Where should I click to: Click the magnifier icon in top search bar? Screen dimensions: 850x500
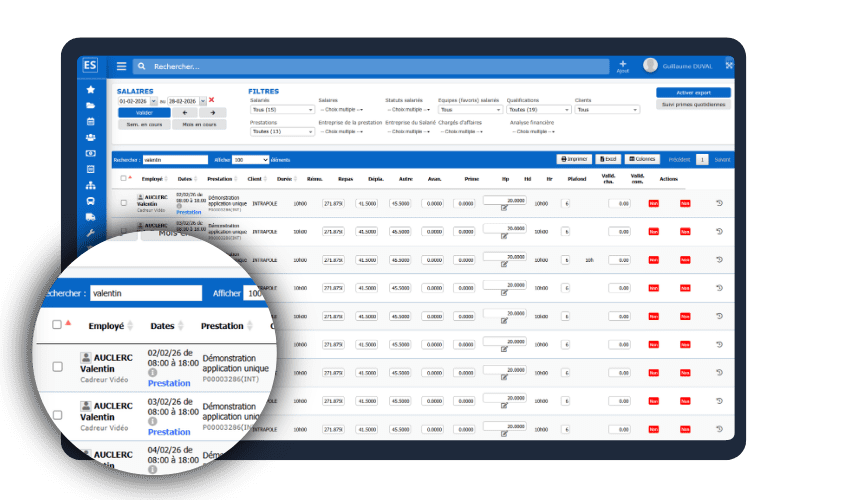coord(141,66)
